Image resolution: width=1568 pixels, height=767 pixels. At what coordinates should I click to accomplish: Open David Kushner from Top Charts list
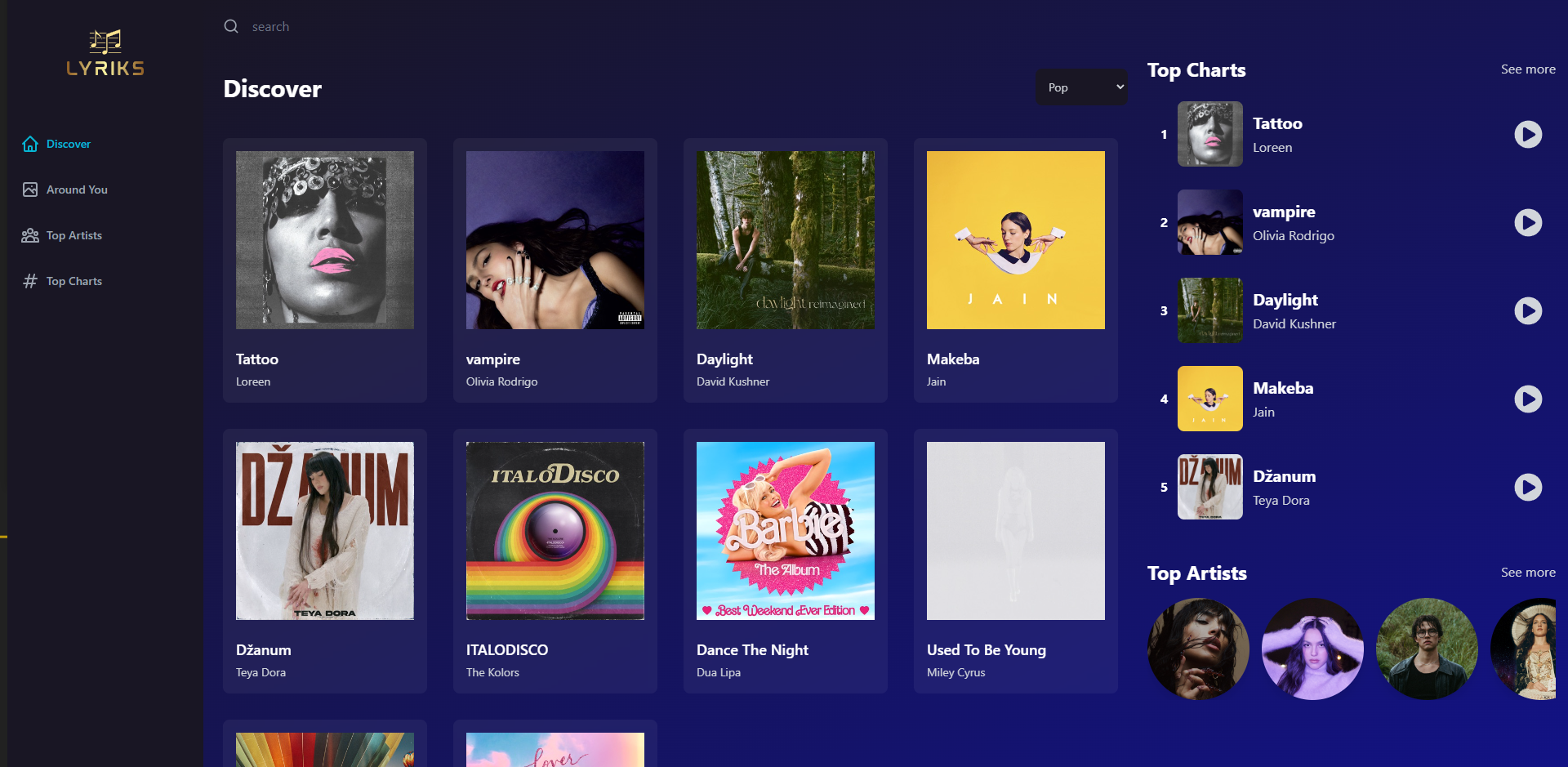pyautogui.click(x=1294, y=324)
